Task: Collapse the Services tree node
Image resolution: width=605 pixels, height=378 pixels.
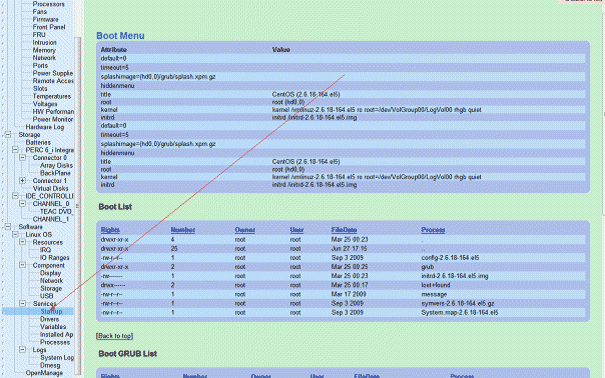Action: [22, 304]
